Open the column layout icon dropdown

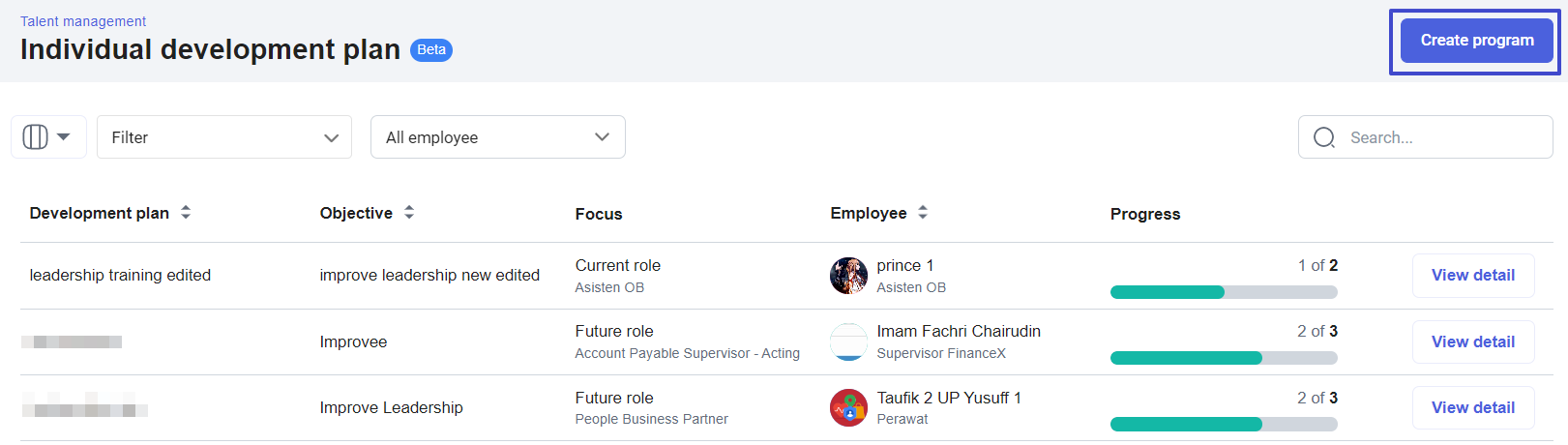coord(48,137)
